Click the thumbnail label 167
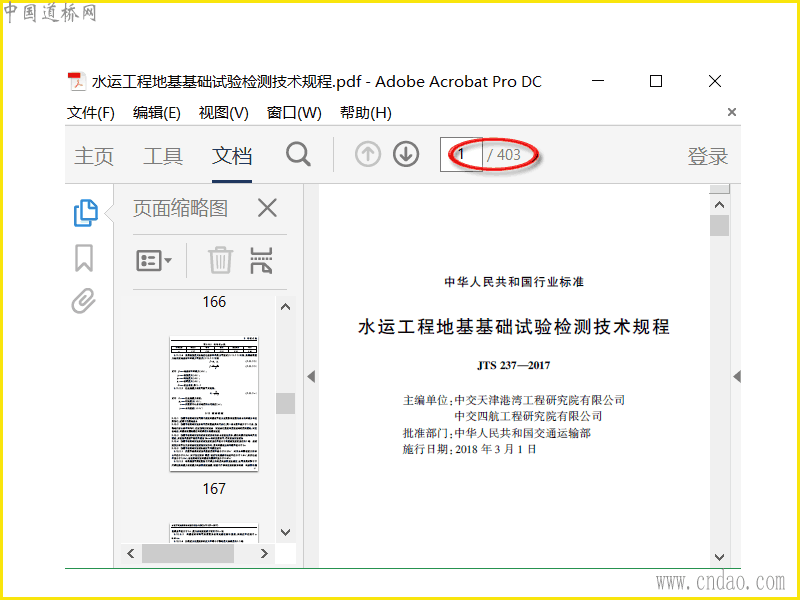Screen dimensions: 800x600 click(x=214, y=489)
